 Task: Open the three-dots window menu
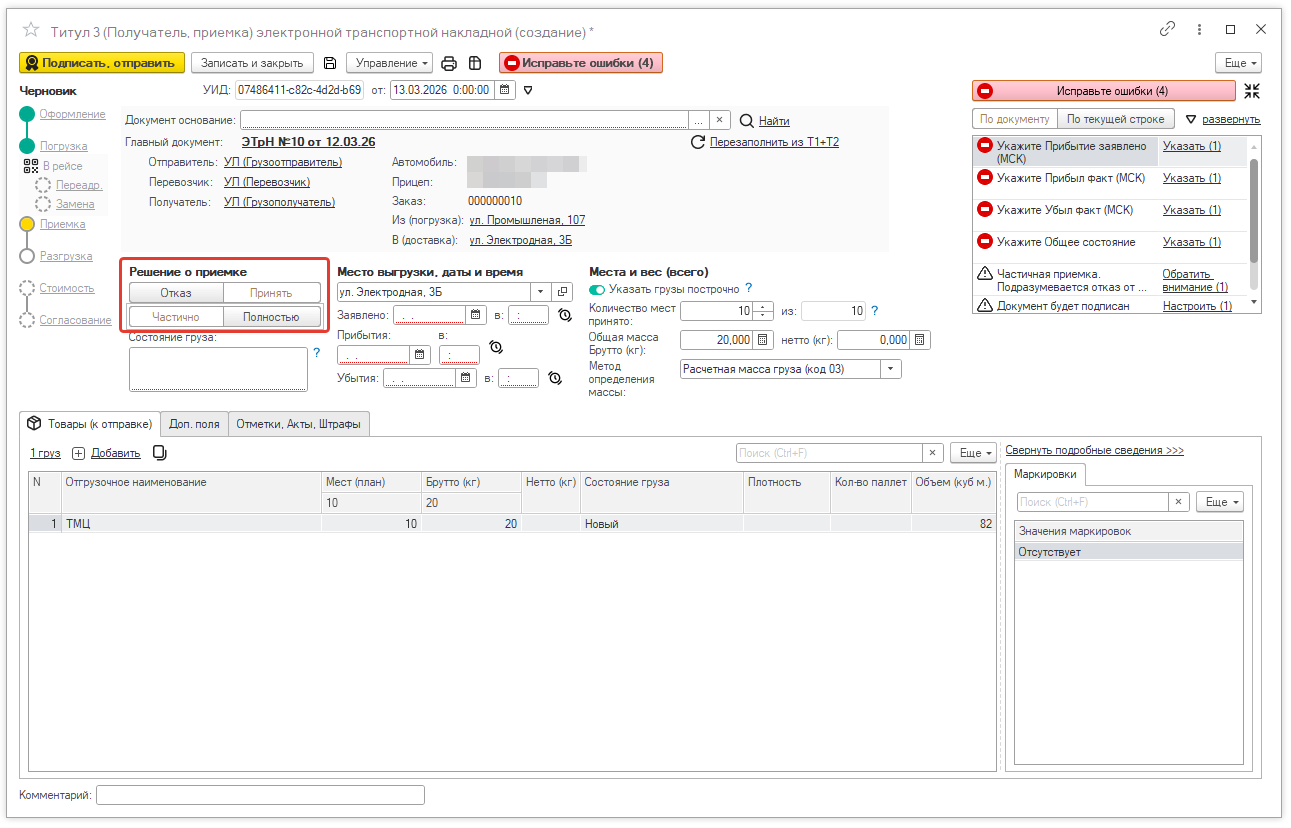[x=1199, y=29]
